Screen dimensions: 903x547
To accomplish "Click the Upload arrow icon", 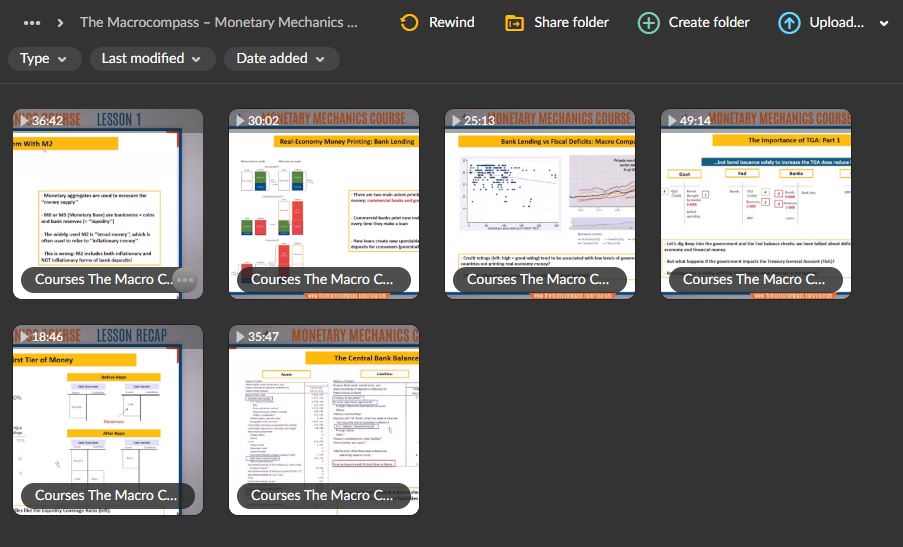I will pos(789,23).
